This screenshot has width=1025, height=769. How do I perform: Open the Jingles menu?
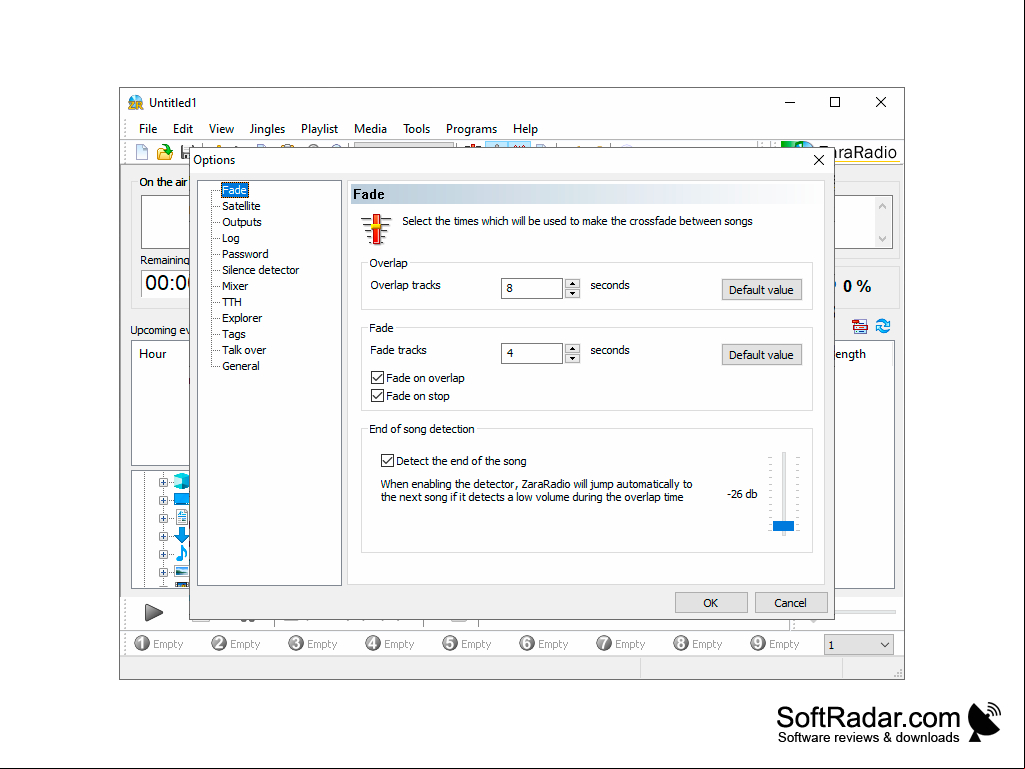267,129
